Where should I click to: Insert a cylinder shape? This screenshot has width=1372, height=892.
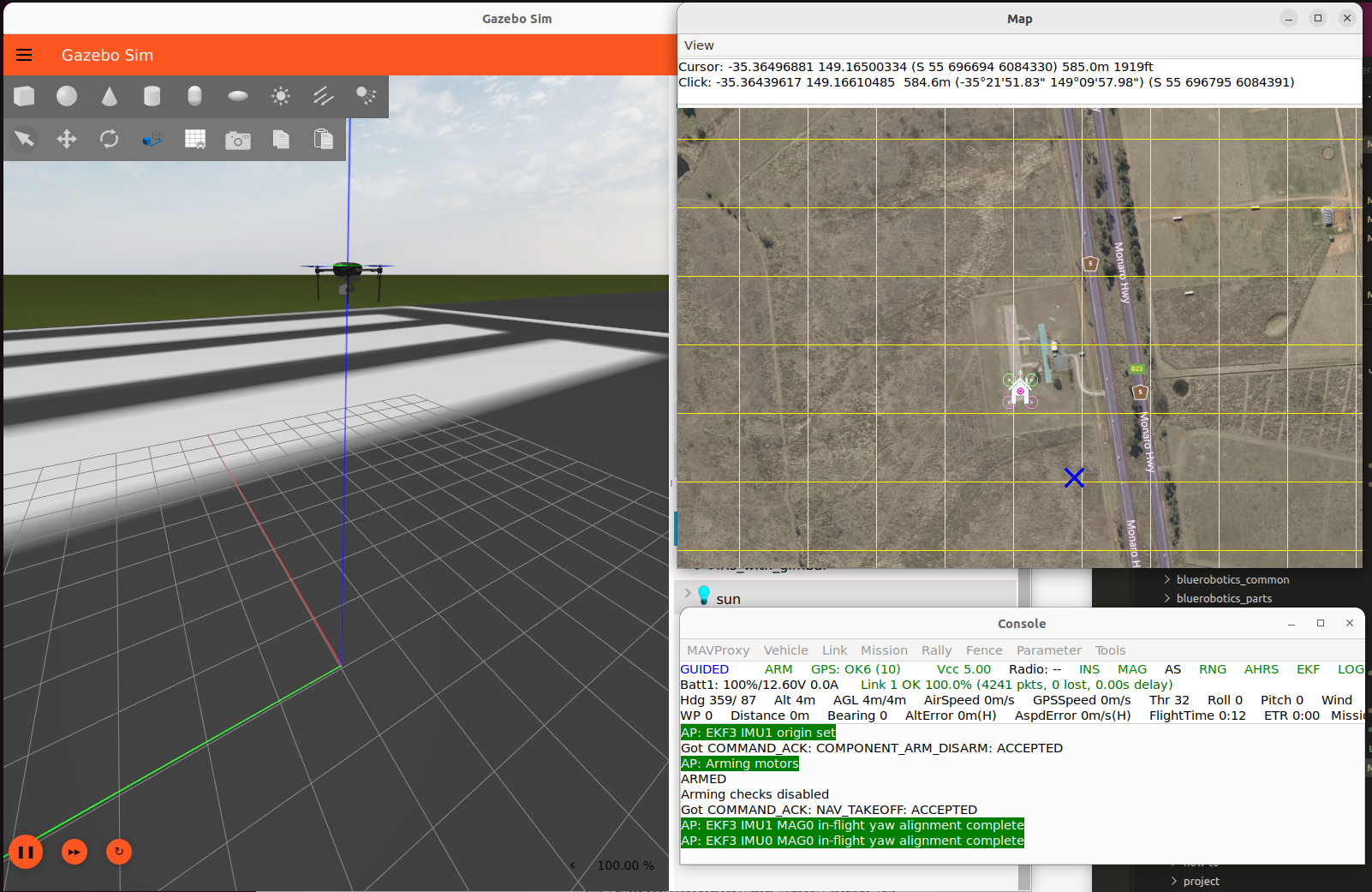152,96
